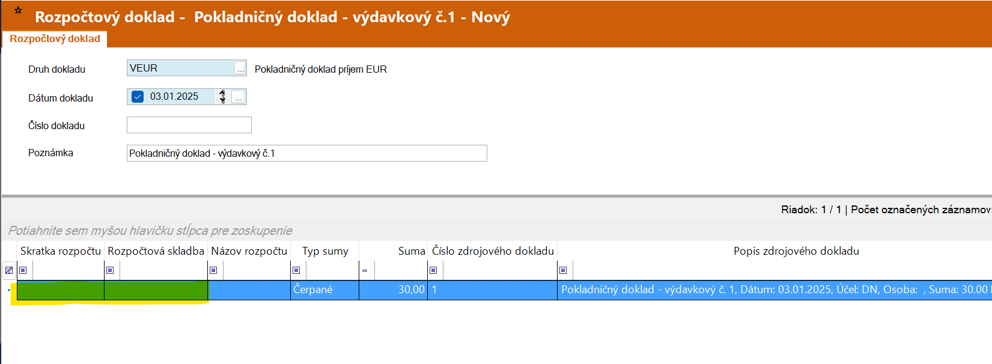The height and width of the screenshot is (364, 992).
Task: Sort by Číslo zdrojového dokladu column header
Action: [x=492, y=251]
